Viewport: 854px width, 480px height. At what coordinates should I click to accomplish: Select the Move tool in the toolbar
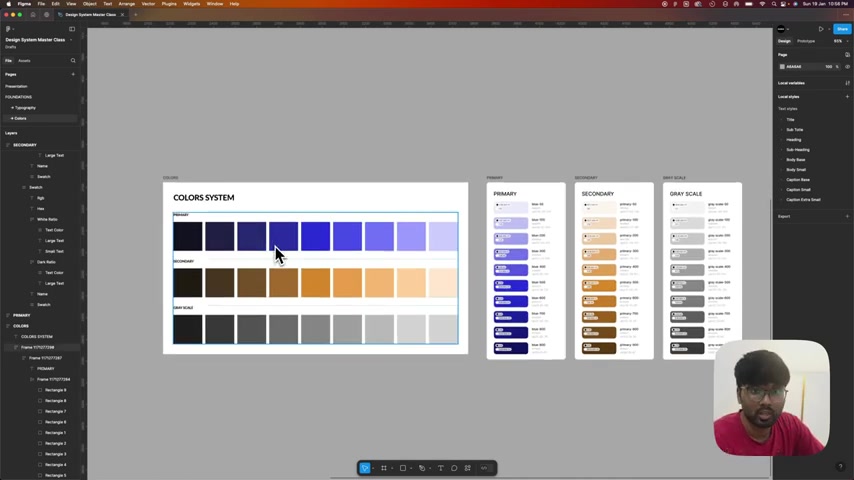tap(365, 468)
